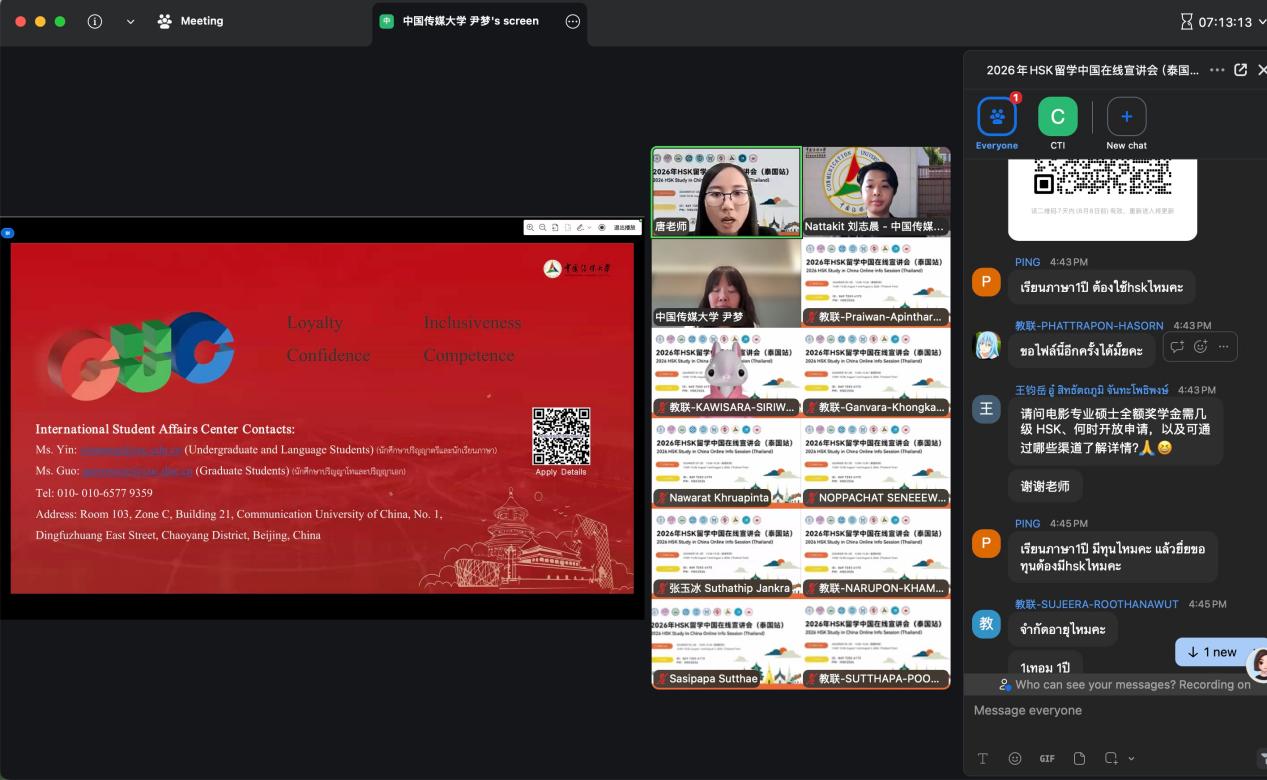This screenshot has height=780, width=1267.
Task: Expand screenshot options dropdown in composer
Action: pos(1131,758)
